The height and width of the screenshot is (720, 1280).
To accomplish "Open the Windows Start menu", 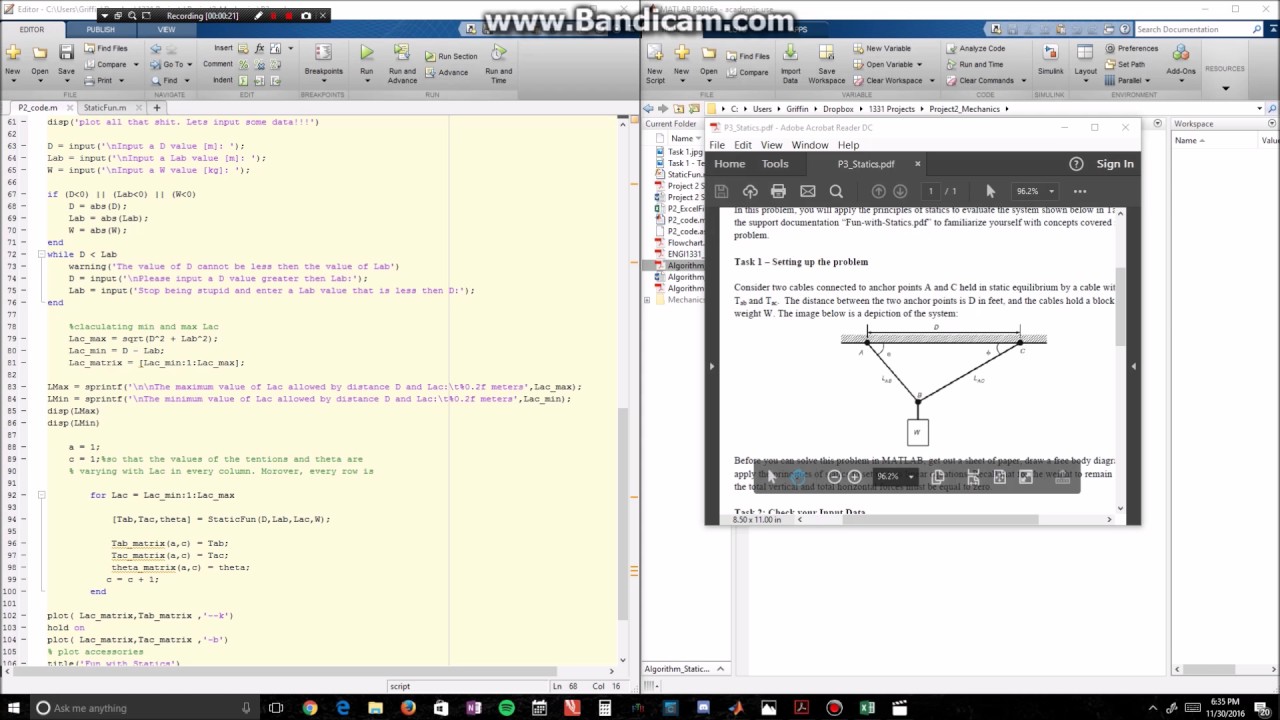I will pyautogui.click(x=14, y=708).
